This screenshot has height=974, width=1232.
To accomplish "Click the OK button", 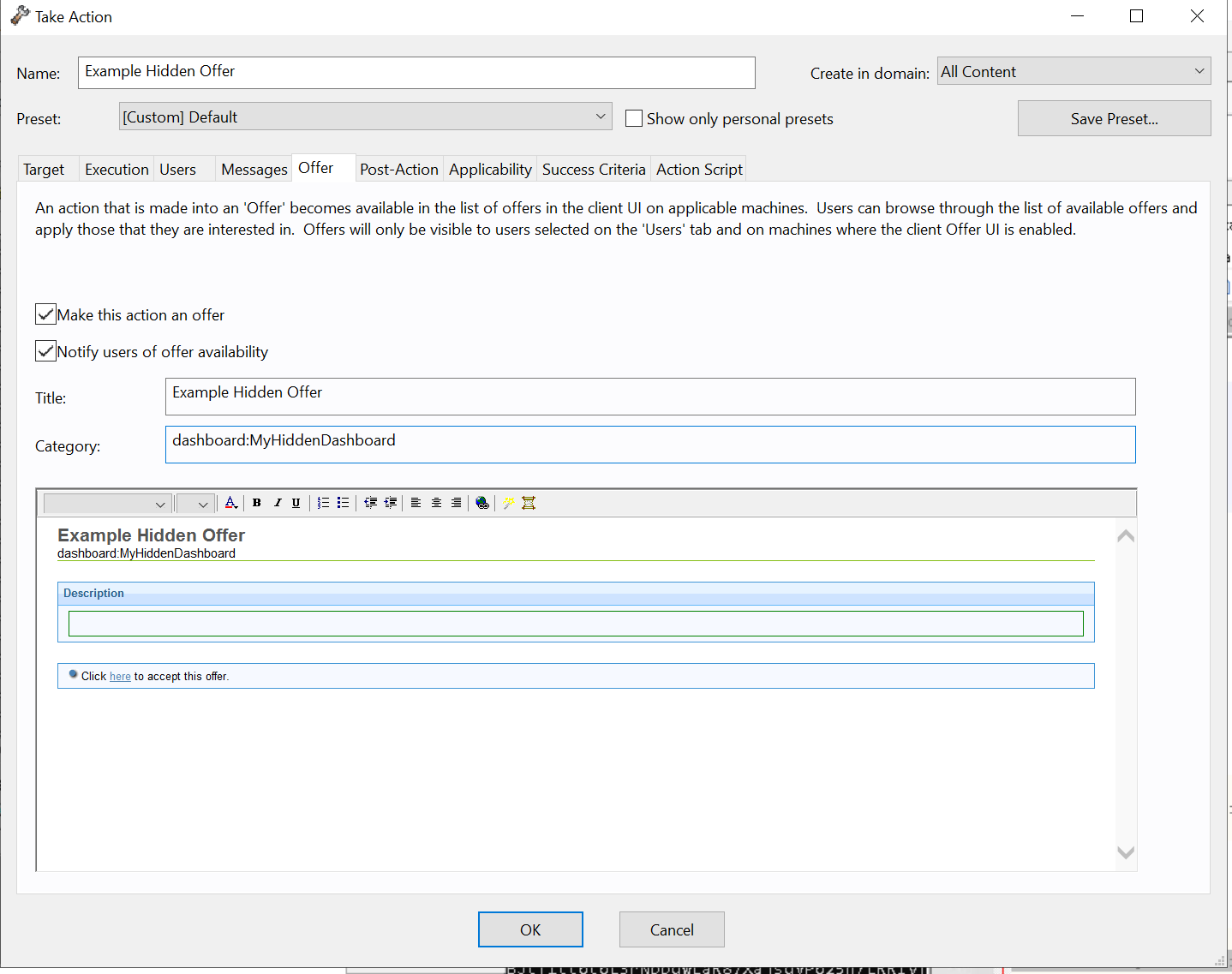I will pos(530,929).
